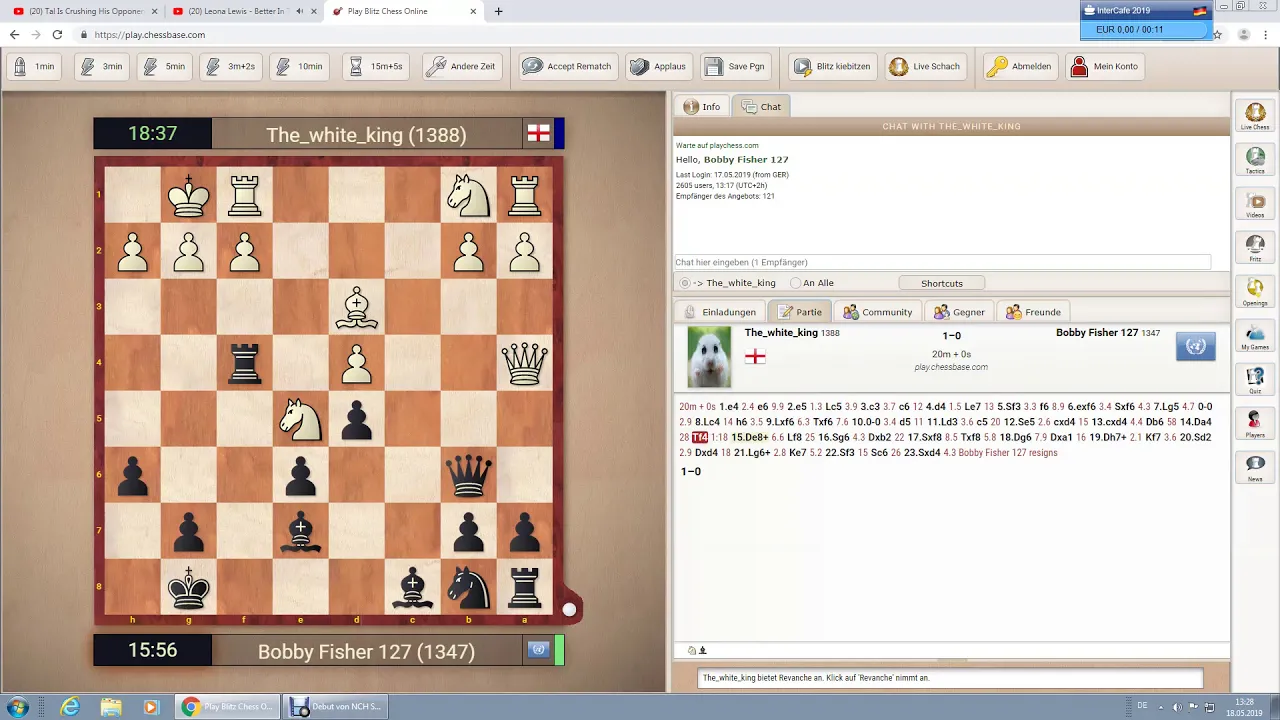Open the Gegner tab
This screenshot has height=720, width=1280.
pos(960,312)
